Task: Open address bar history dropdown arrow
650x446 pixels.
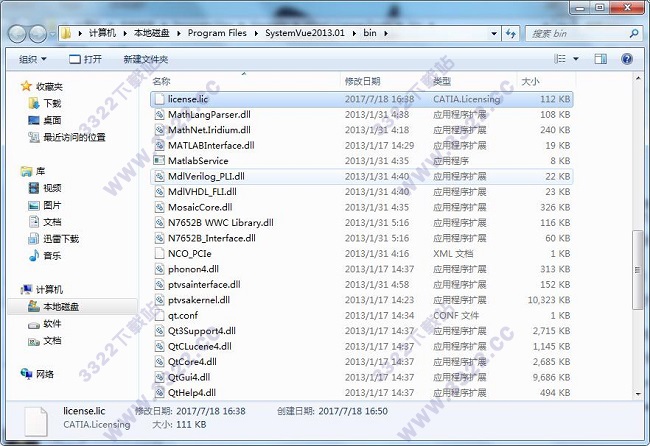Action: coord(494,34)
